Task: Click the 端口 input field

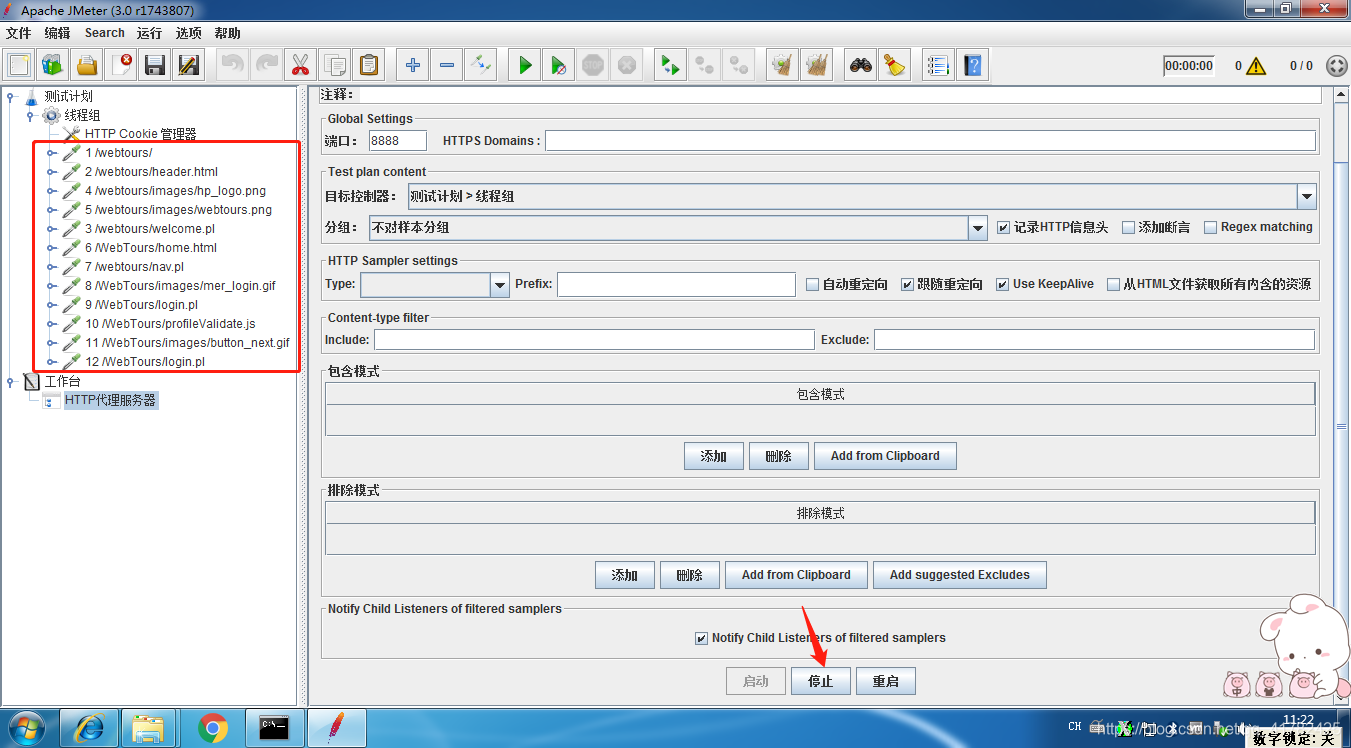Action: pyautogui.click(x=398, y=141)
